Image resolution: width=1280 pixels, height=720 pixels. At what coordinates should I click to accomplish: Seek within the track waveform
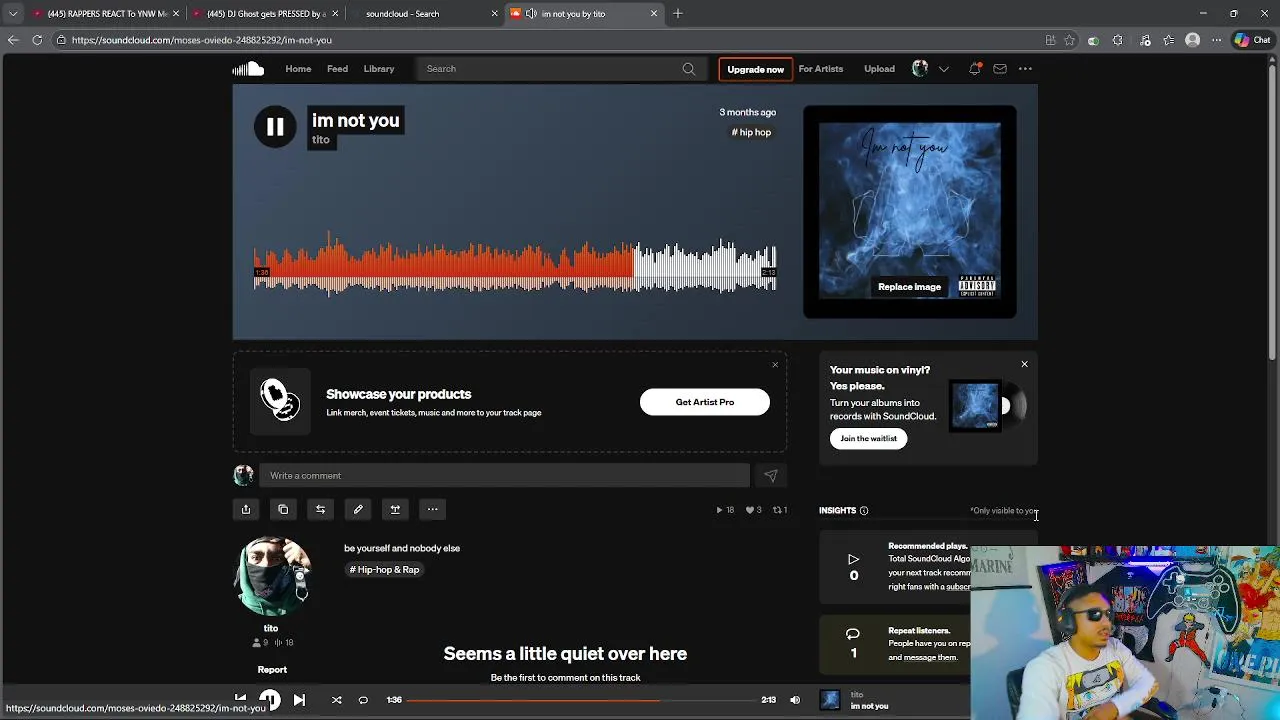(515, 266)
